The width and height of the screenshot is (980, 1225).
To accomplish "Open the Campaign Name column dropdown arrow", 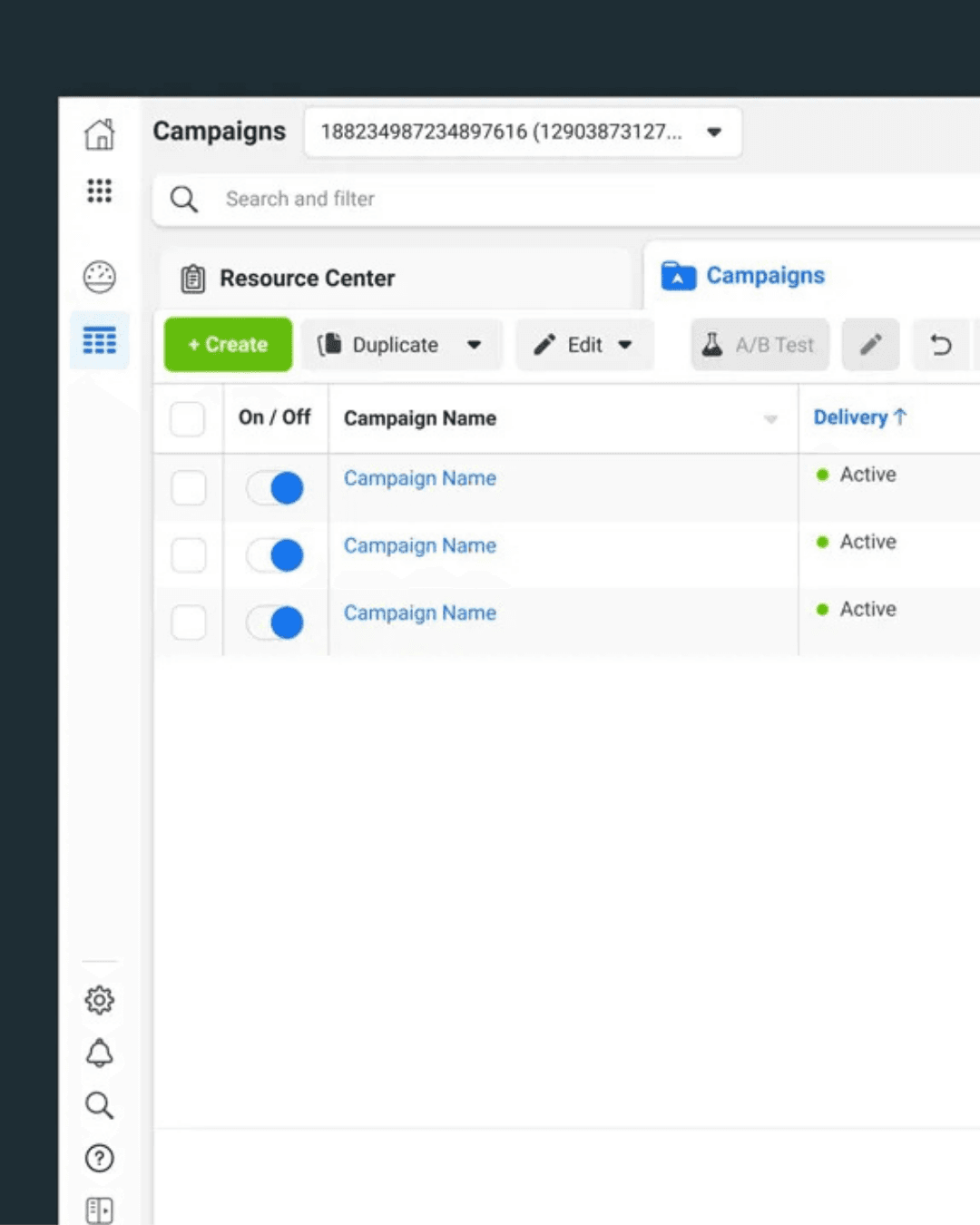I will (770, 419).
